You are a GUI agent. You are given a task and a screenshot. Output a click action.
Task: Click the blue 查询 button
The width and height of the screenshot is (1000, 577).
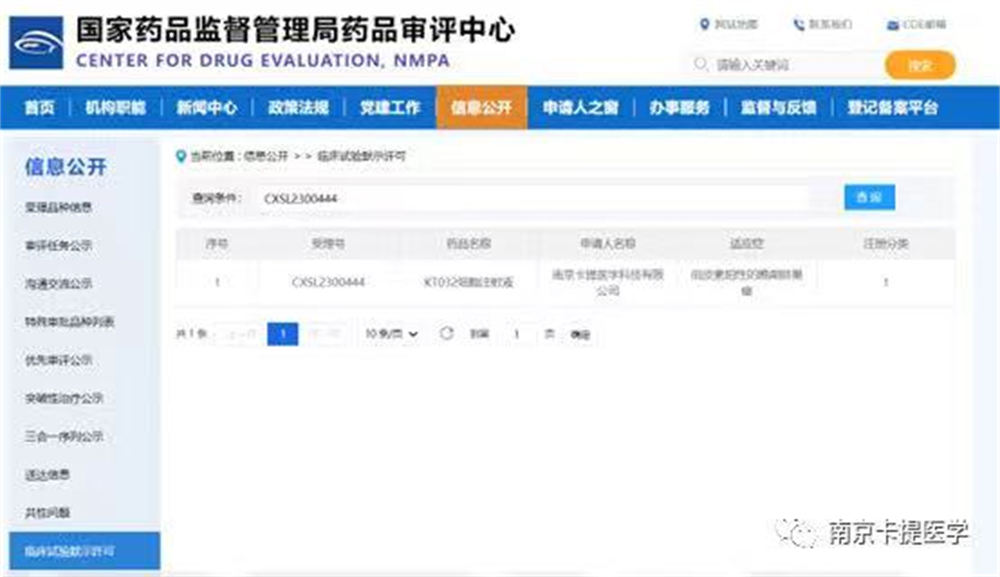point(869,197)
